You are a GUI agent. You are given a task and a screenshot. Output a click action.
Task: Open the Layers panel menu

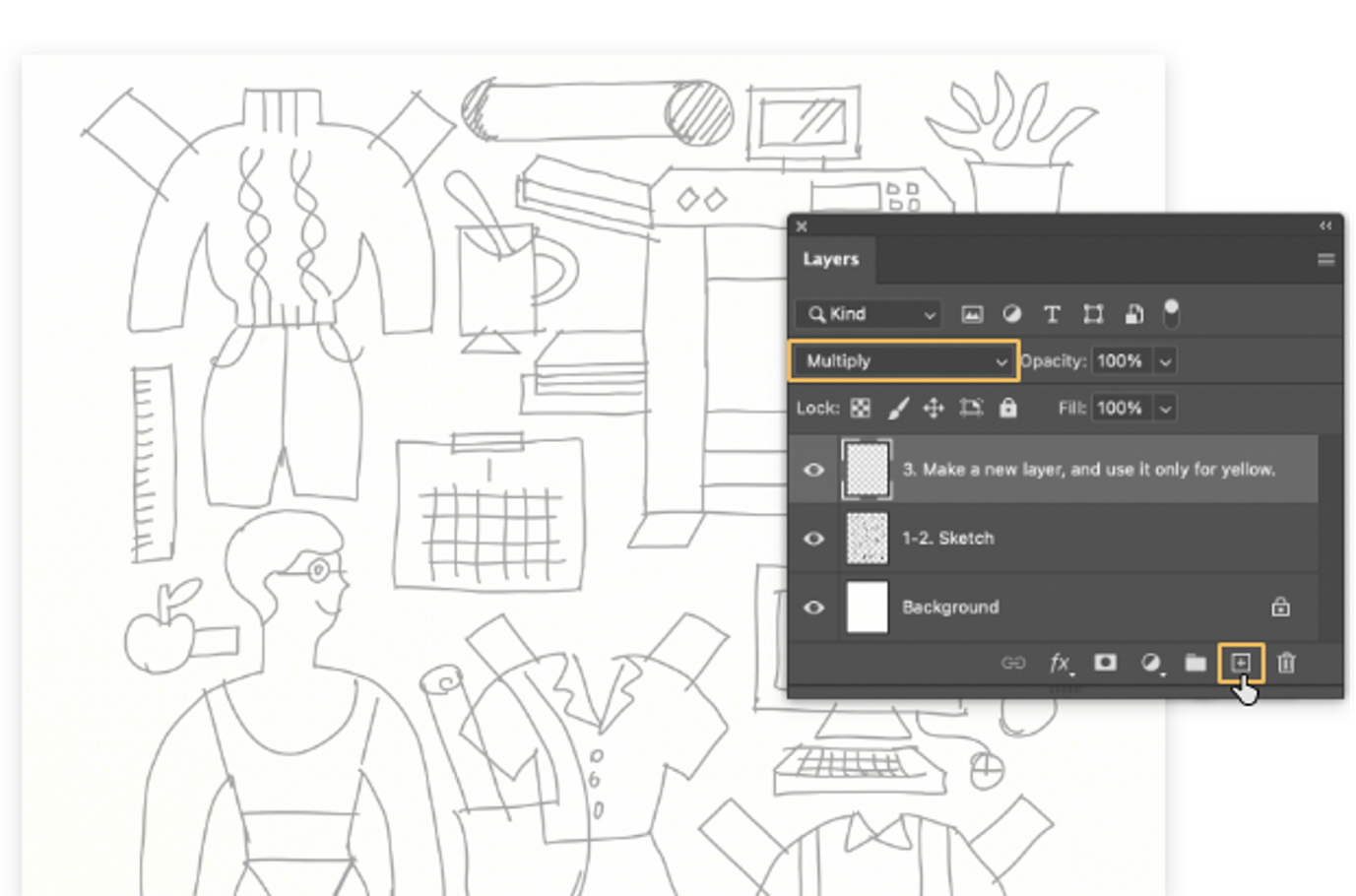(1325, 259)
